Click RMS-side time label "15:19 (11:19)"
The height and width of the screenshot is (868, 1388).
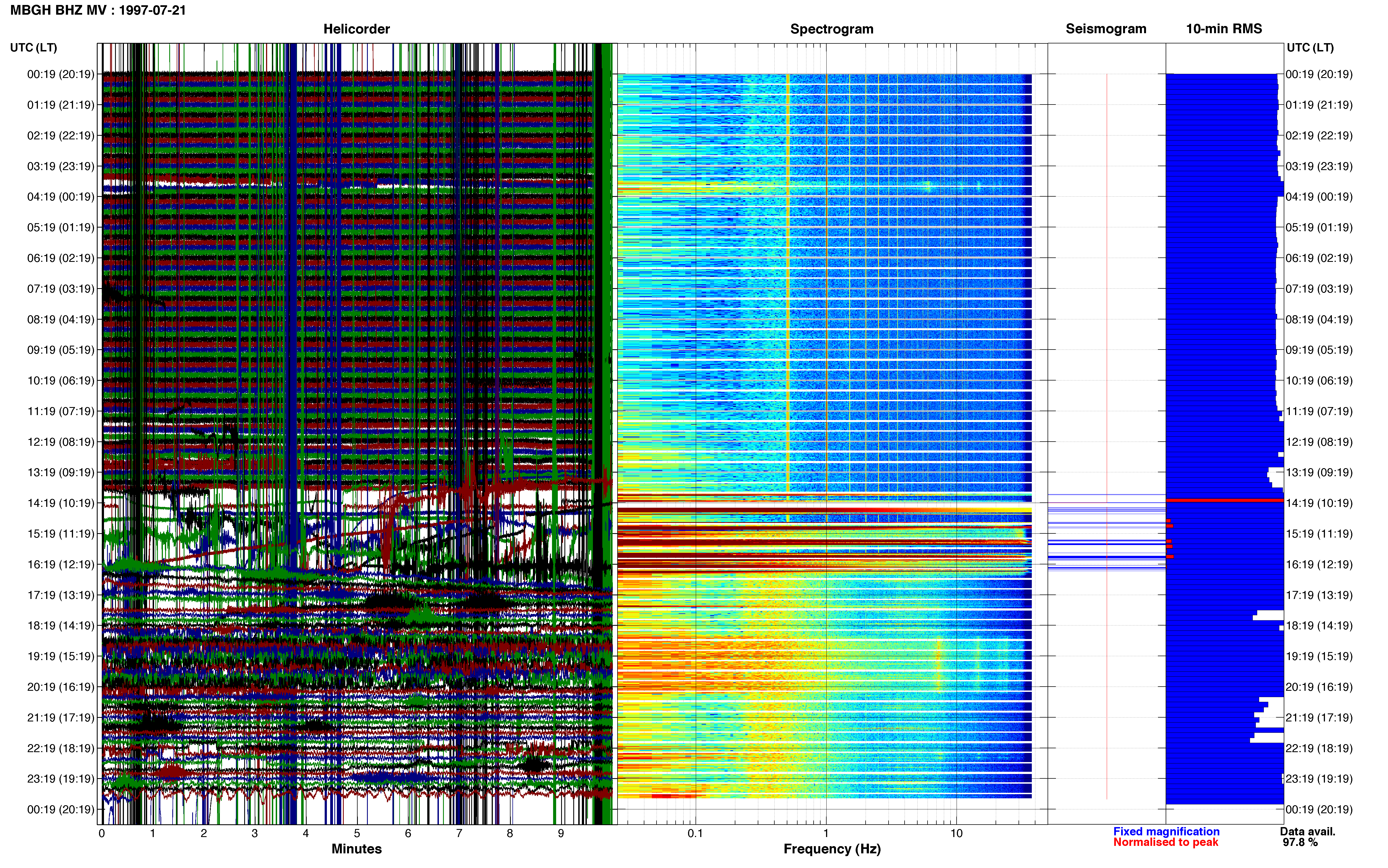click(1319, 534)
